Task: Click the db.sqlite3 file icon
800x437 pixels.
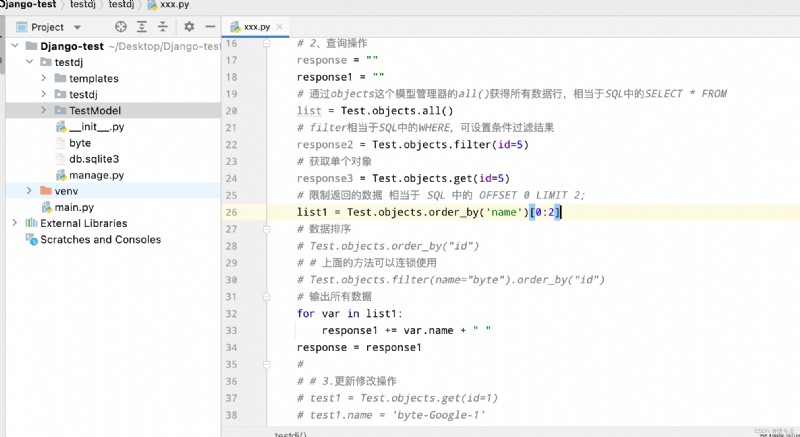Action: tap(61, 159)
